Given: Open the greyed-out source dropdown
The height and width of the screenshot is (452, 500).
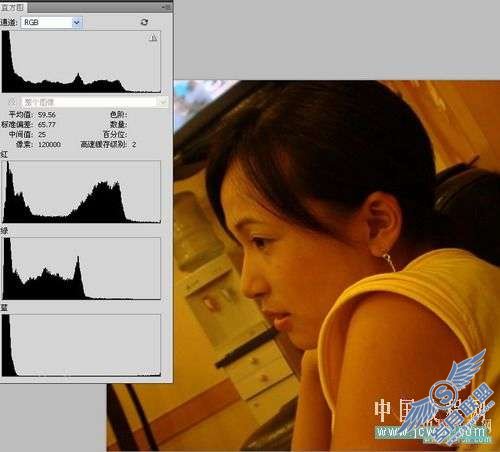Looking at the screenshot, I should 95,102.
